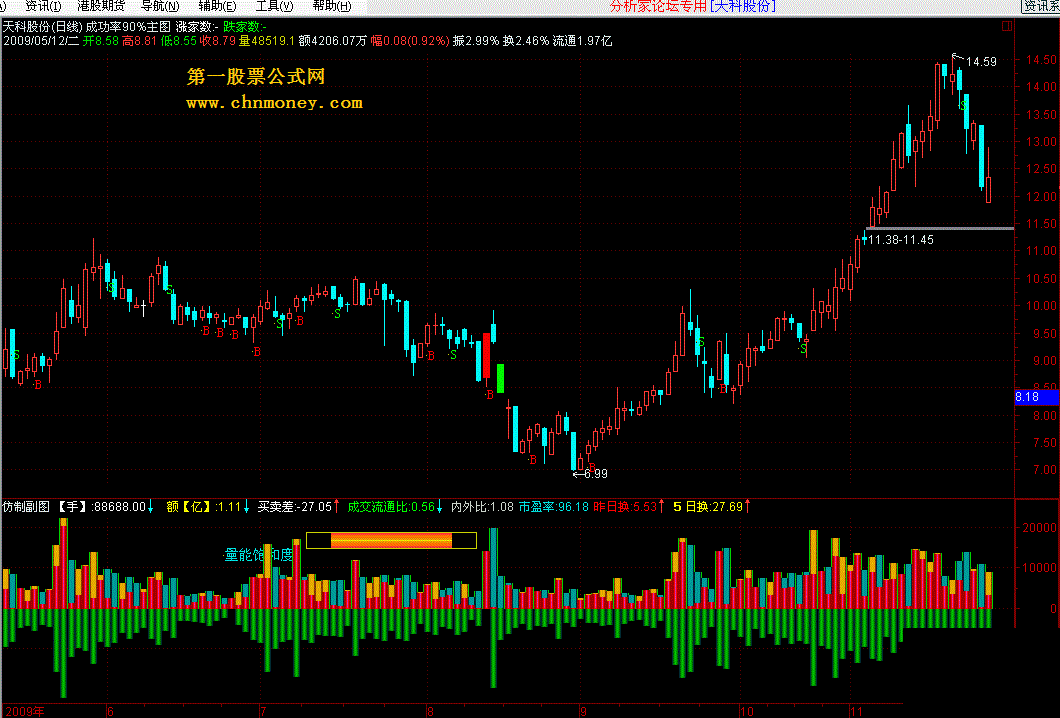The width and height of the screenshot is (1060, 718).
Task: Click the 10.00 price axis label
Action: 1041,306
